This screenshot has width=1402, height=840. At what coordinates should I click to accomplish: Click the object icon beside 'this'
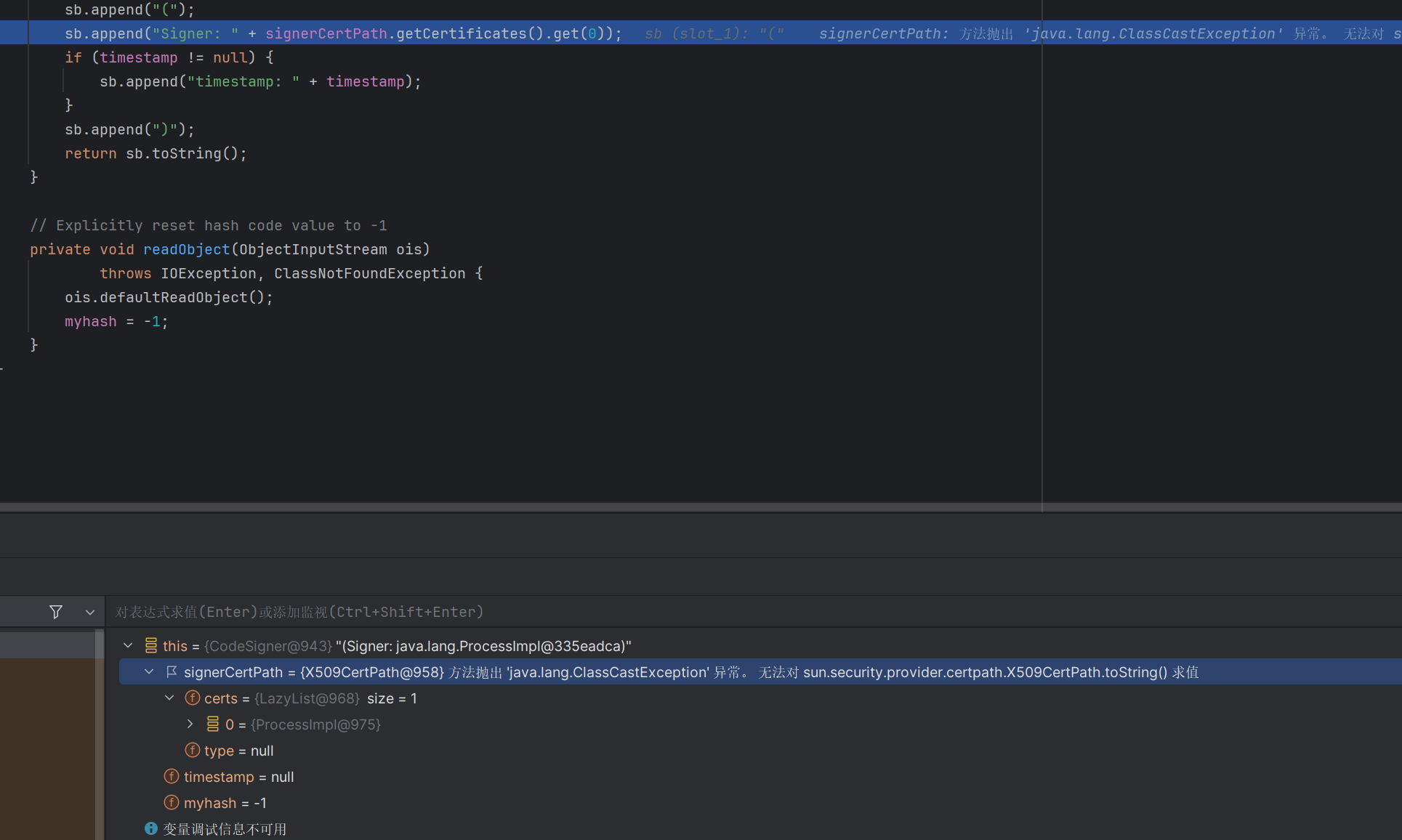(x=151, y=645)
